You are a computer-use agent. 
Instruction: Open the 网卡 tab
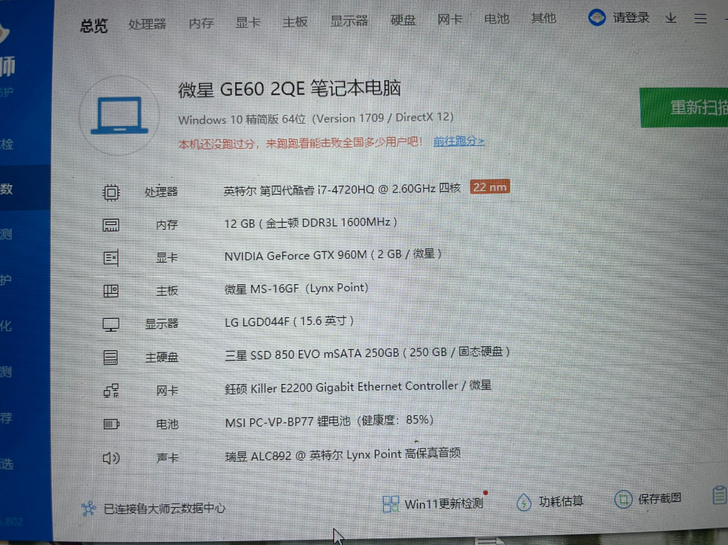coord(450,19)
